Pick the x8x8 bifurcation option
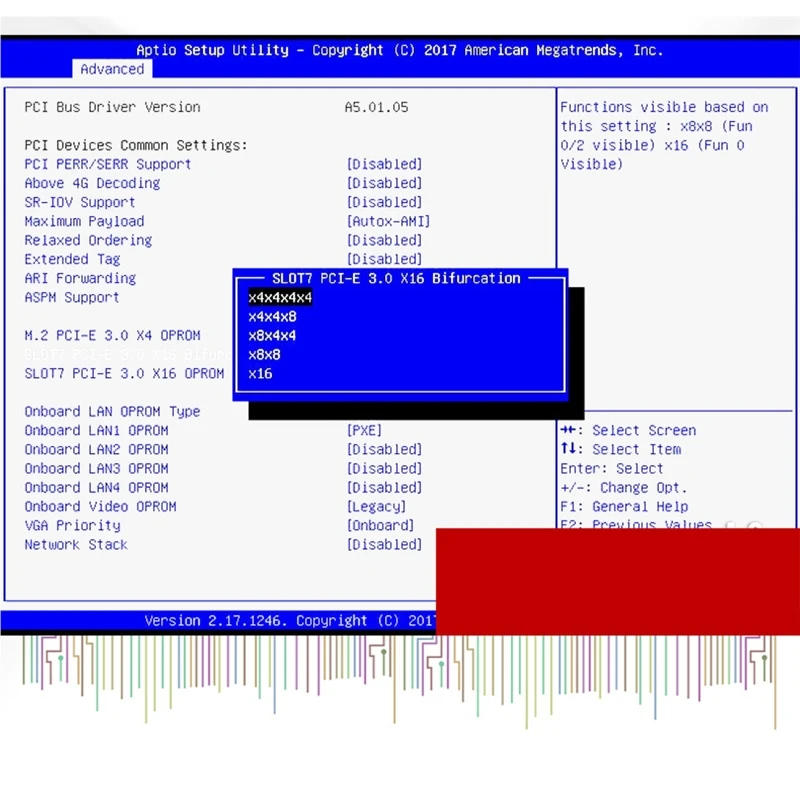Screen dimensions: 800x800 (264, 355)
